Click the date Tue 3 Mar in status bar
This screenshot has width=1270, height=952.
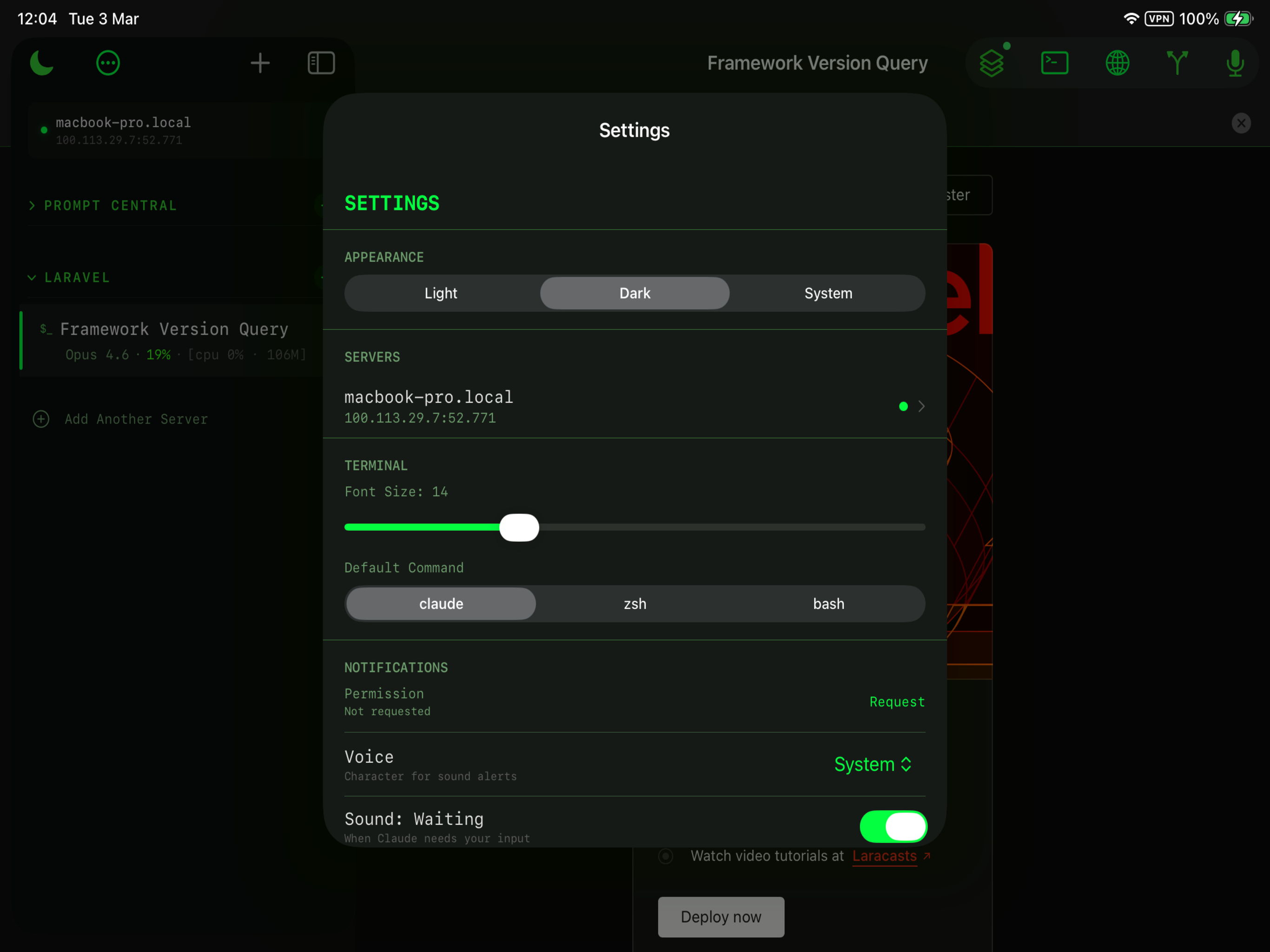coord(104,19)
